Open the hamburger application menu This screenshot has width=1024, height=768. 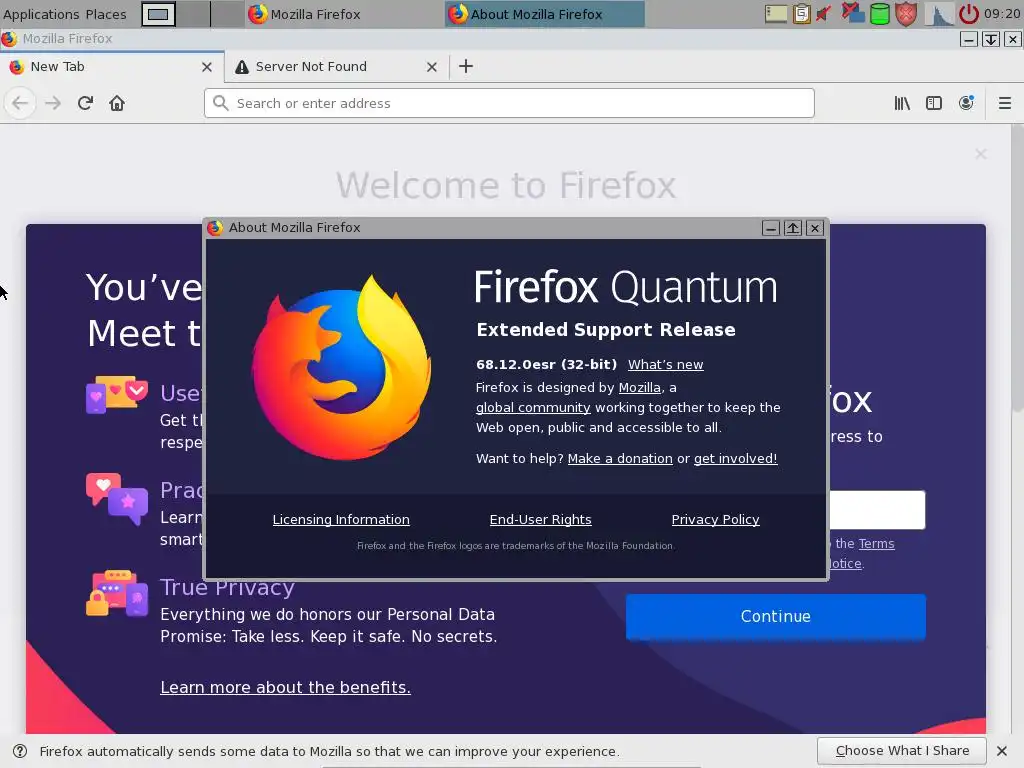point(1005,103)
